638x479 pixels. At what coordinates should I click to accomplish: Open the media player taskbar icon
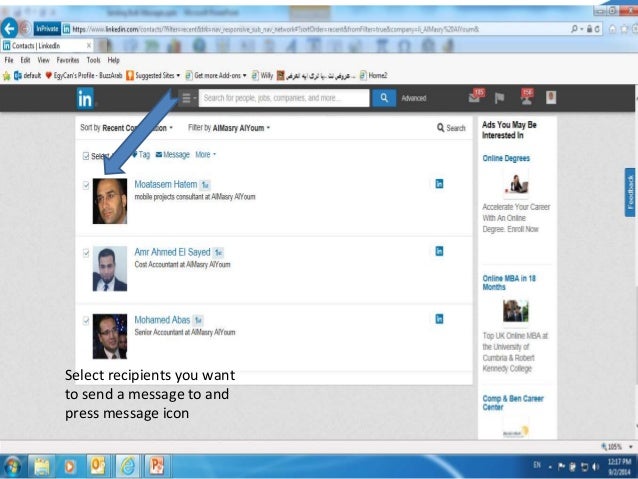(x=70, y=466)
